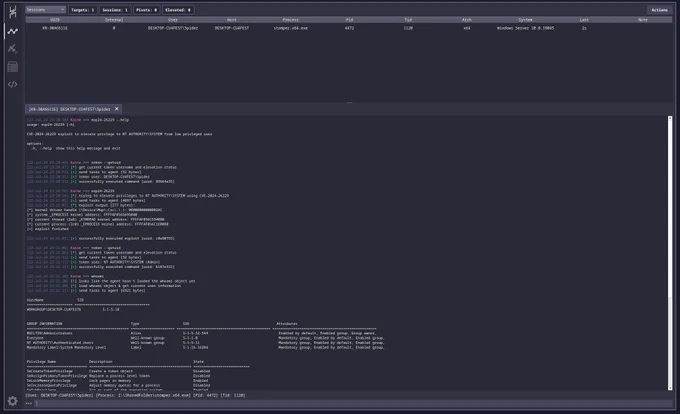Open the sessions graph view sidebar icon
Screen dimensions: 680x414
pos(13,31)
